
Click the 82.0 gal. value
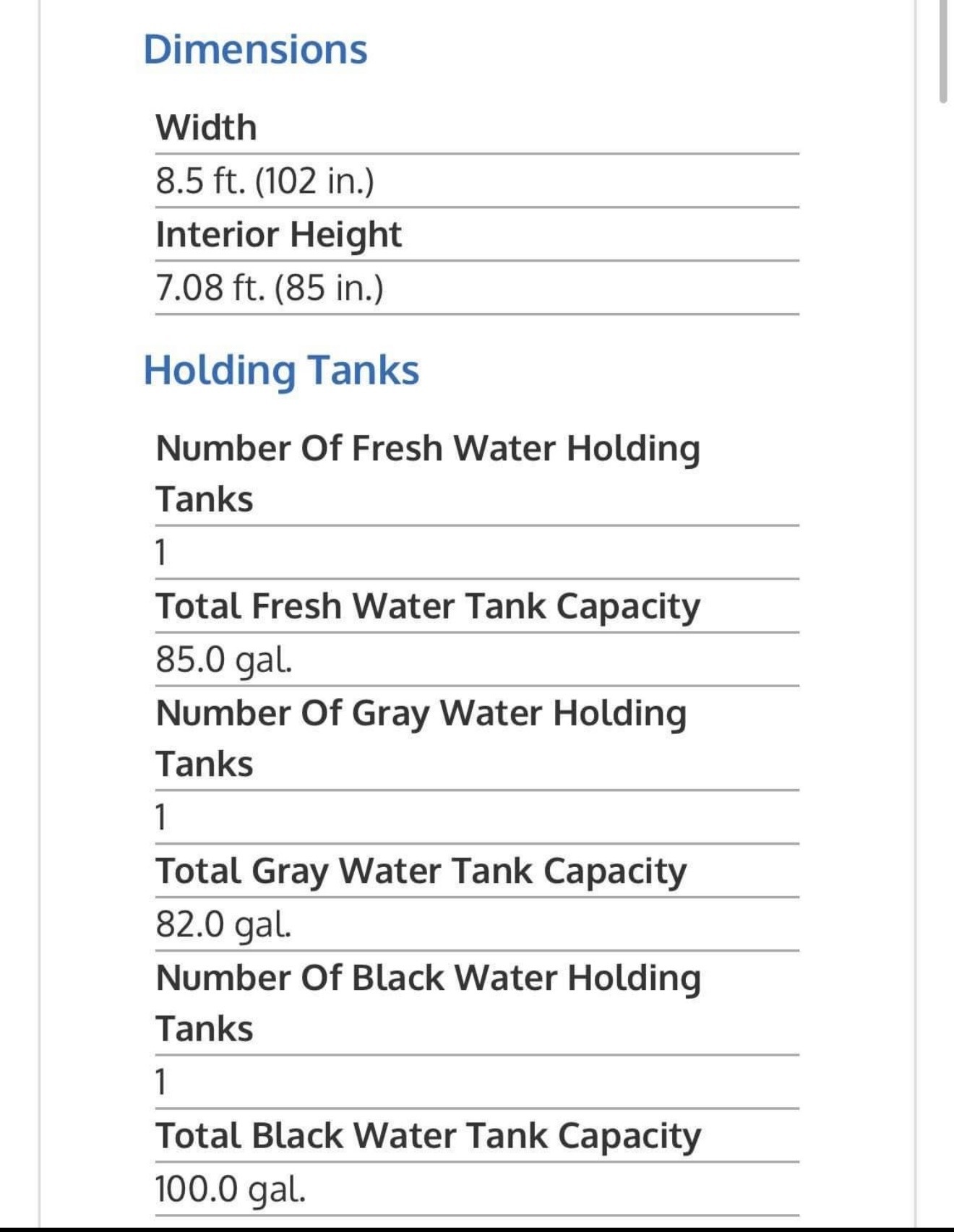[x=224, y=924]
